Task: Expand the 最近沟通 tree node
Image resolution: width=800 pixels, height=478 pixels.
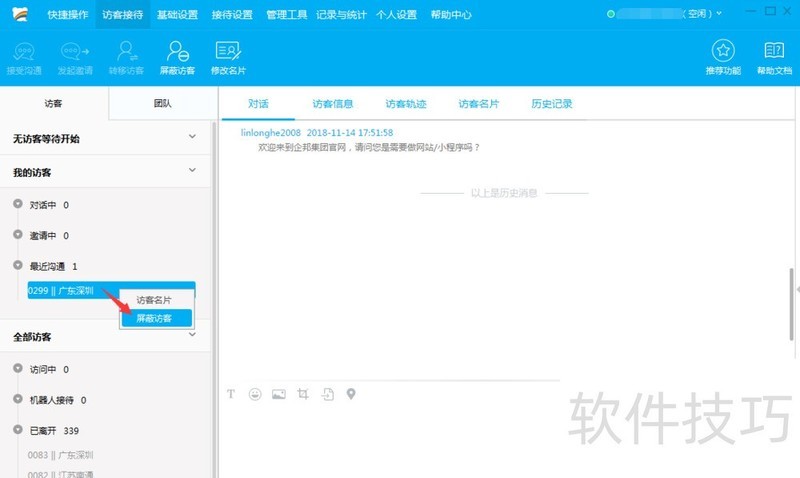Action: pyautogui.click(x=17, y=266)
